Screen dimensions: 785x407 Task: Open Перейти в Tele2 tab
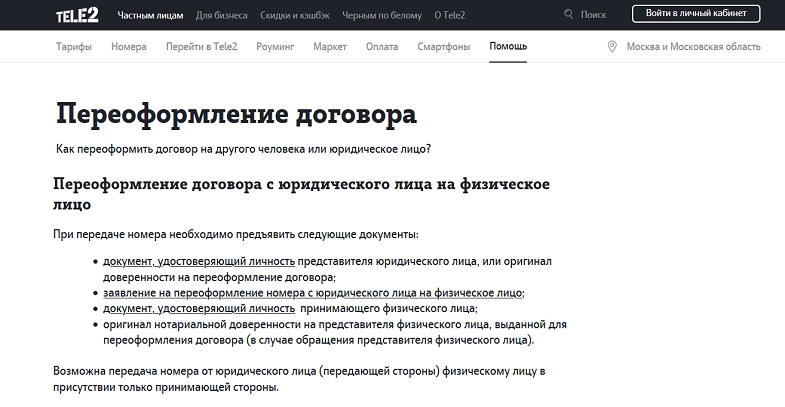pos(201,47)
